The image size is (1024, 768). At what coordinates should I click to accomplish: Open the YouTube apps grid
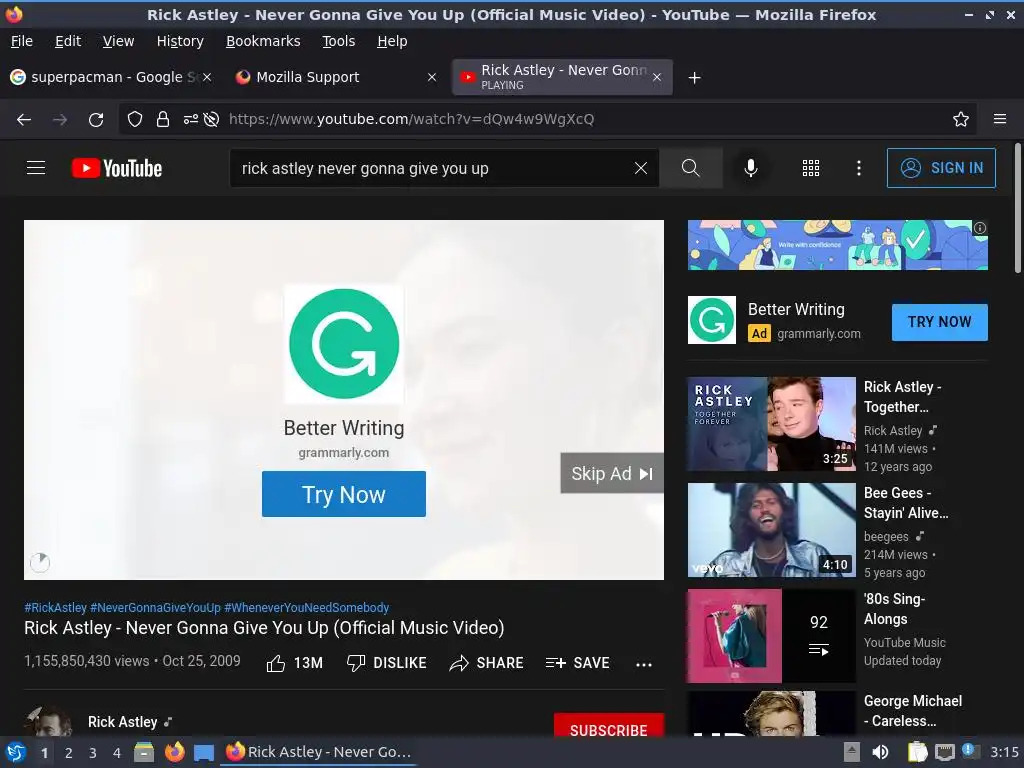(x=810, y=168)
